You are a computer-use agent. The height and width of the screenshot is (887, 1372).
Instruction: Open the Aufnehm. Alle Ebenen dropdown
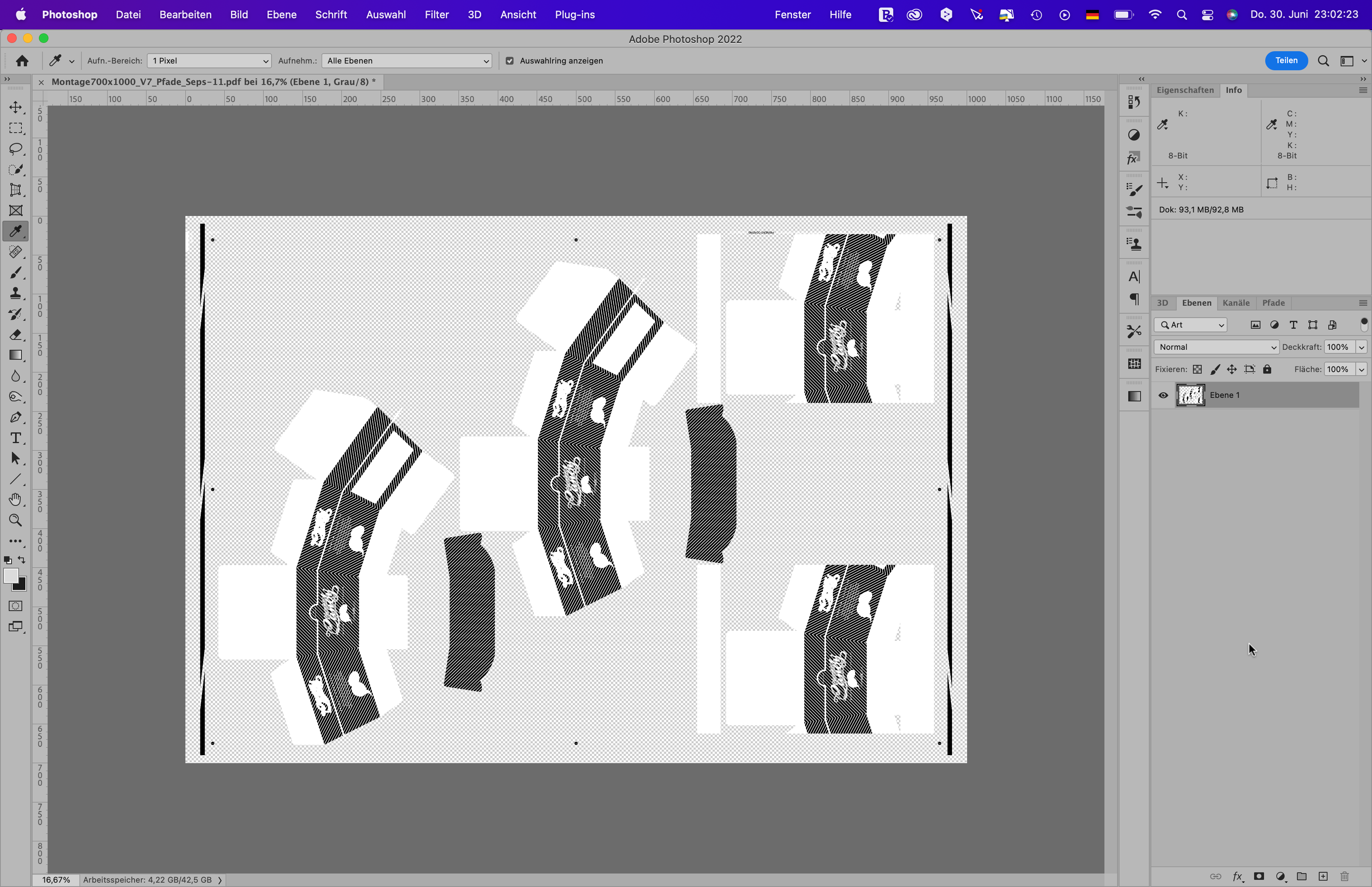coord(407,61)
